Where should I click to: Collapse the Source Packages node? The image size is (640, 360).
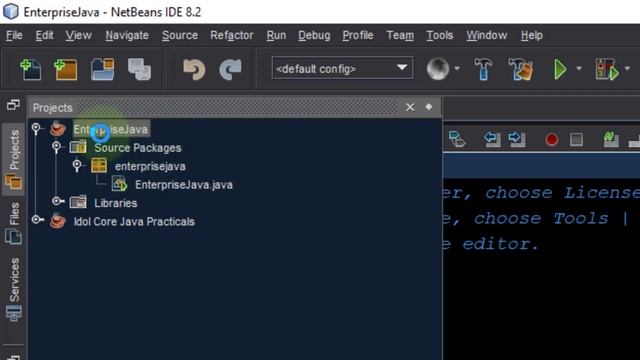coord(56,147)
